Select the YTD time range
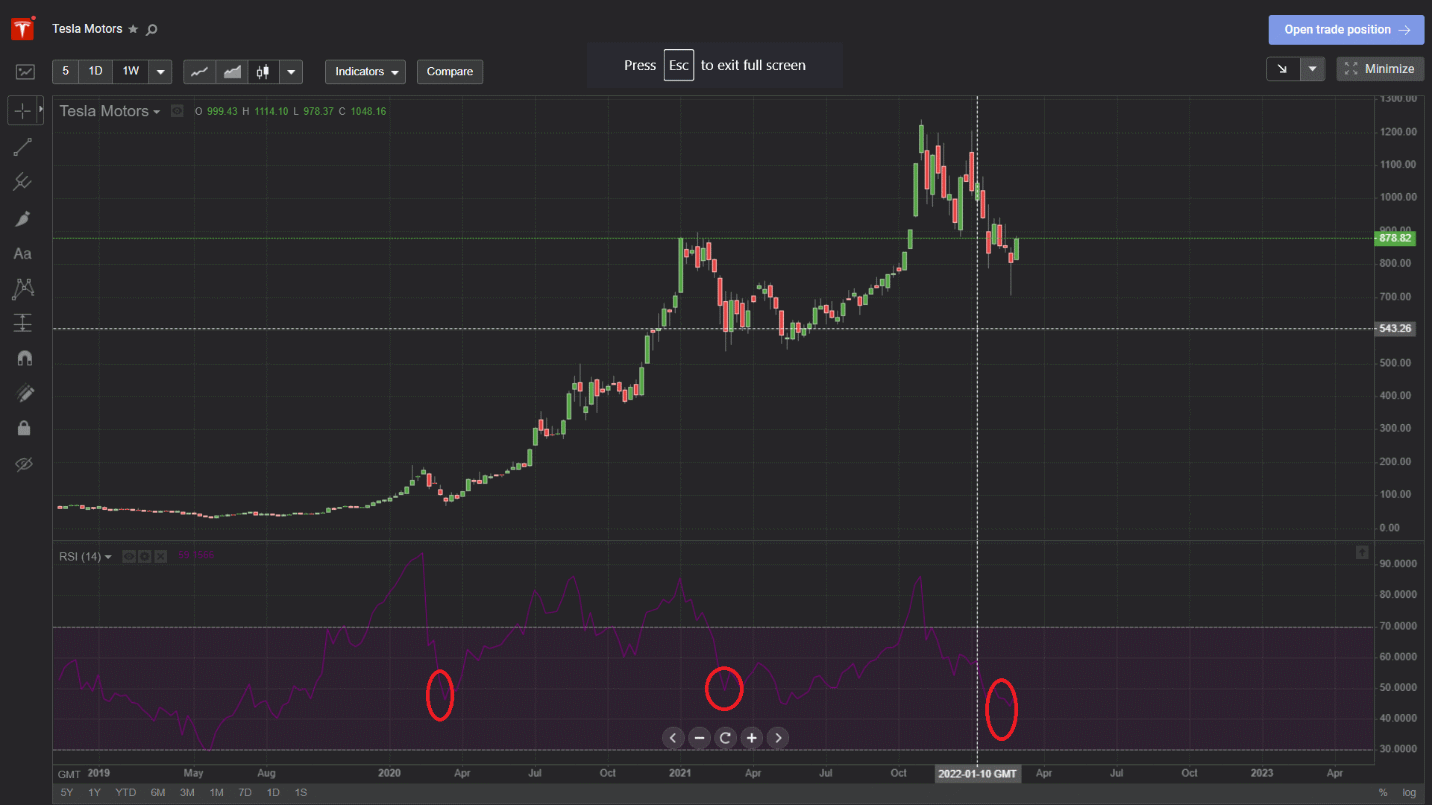Screen dimensions: 1432x805 click(126, 793)
